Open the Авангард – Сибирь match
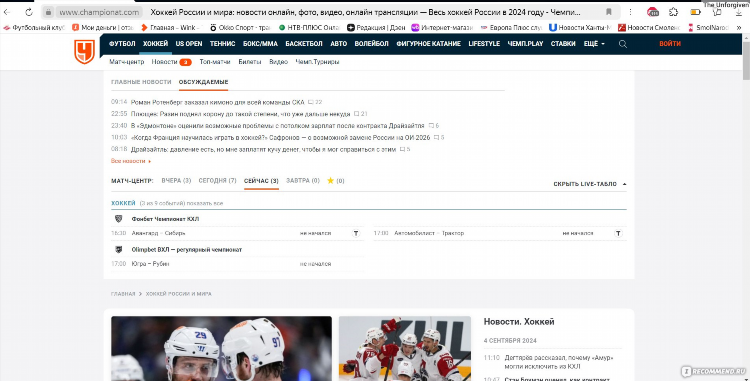The height and width of the screenshot is (381, 750). (x=158, y=233)
